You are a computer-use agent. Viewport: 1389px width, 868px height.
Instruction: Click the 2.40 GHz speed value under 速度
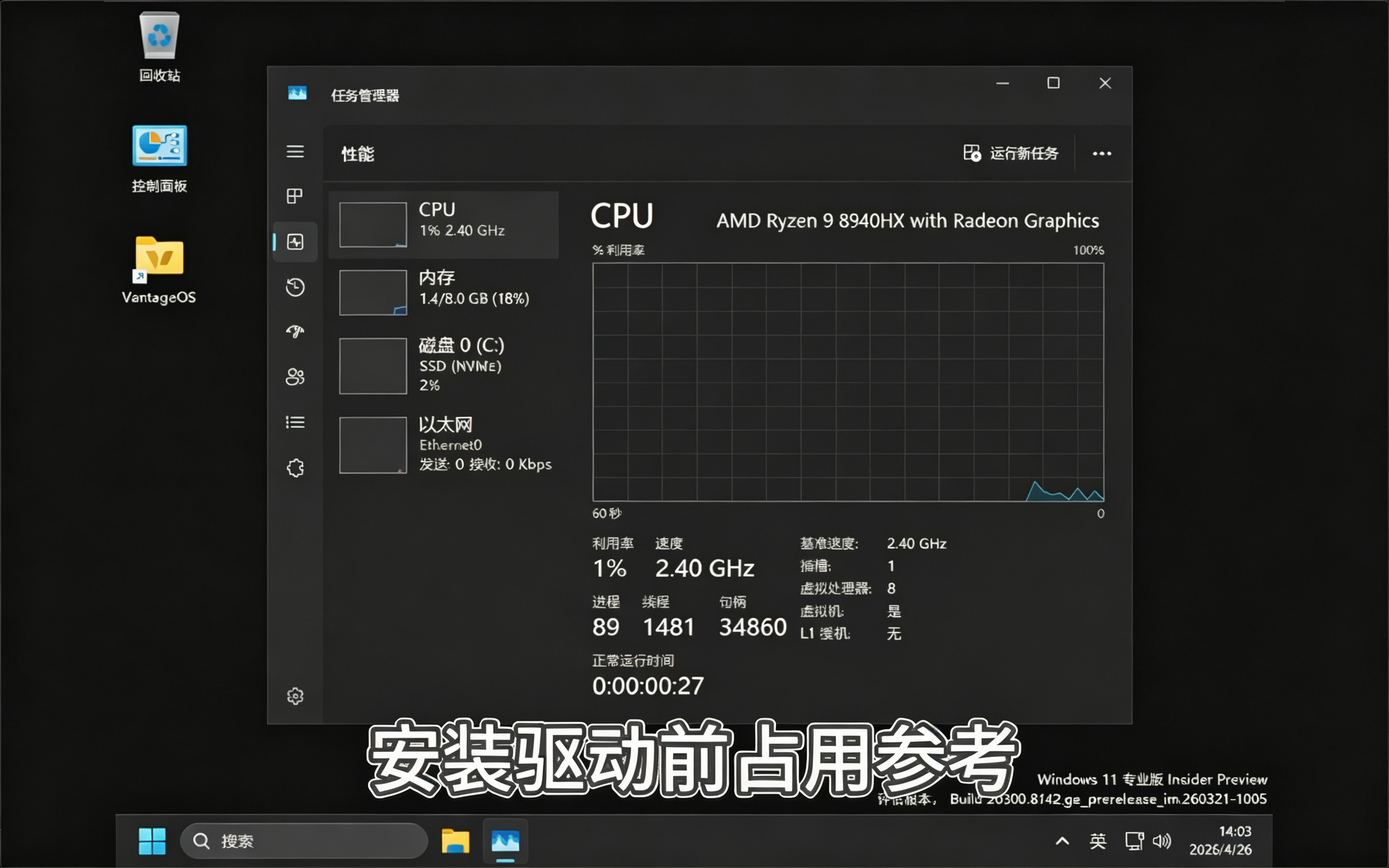[704, 569]
